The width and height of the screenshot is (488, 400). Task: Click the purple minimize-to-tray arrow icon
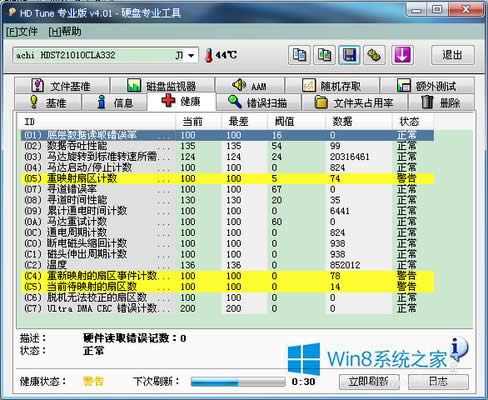[x=402, y=55]
